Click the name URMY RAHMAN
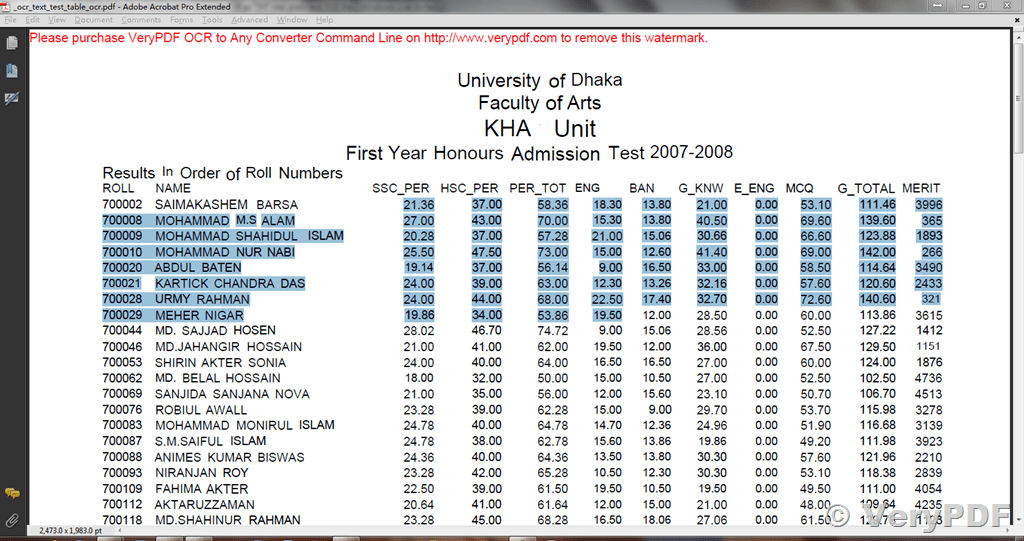 tap(202, 299)
